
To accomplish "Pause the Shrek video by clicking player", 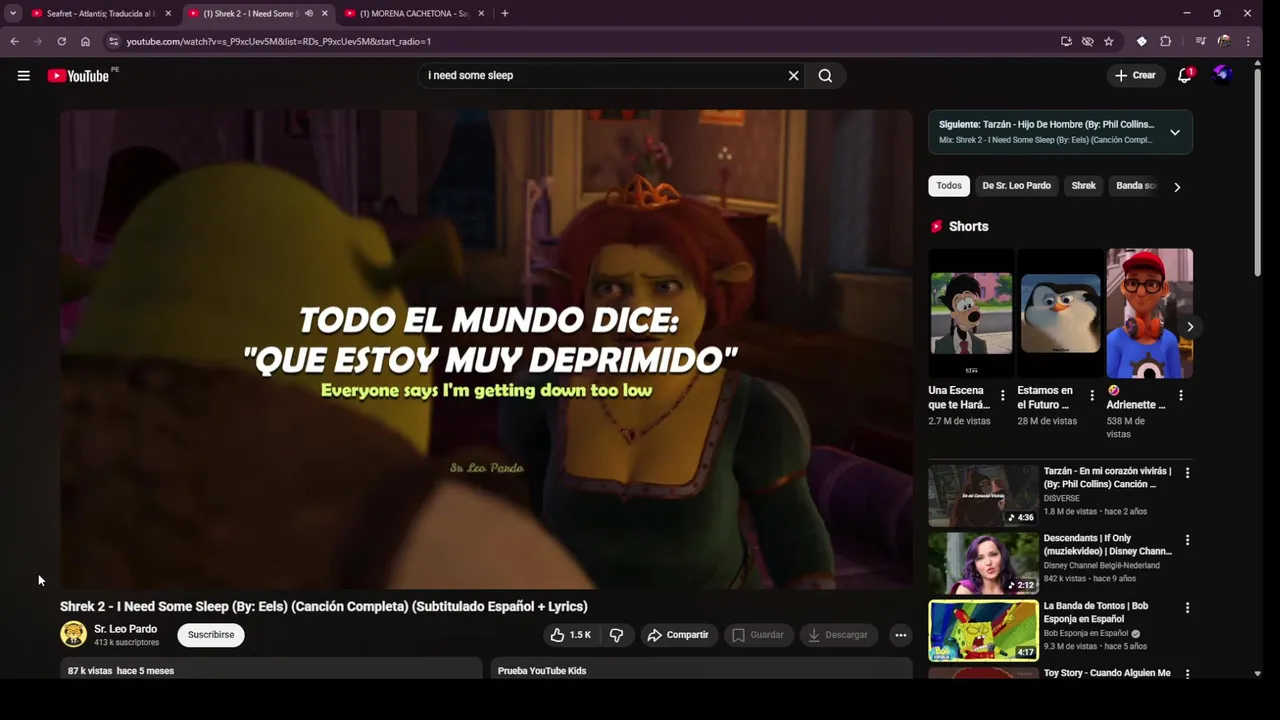I will coord(486,349).
